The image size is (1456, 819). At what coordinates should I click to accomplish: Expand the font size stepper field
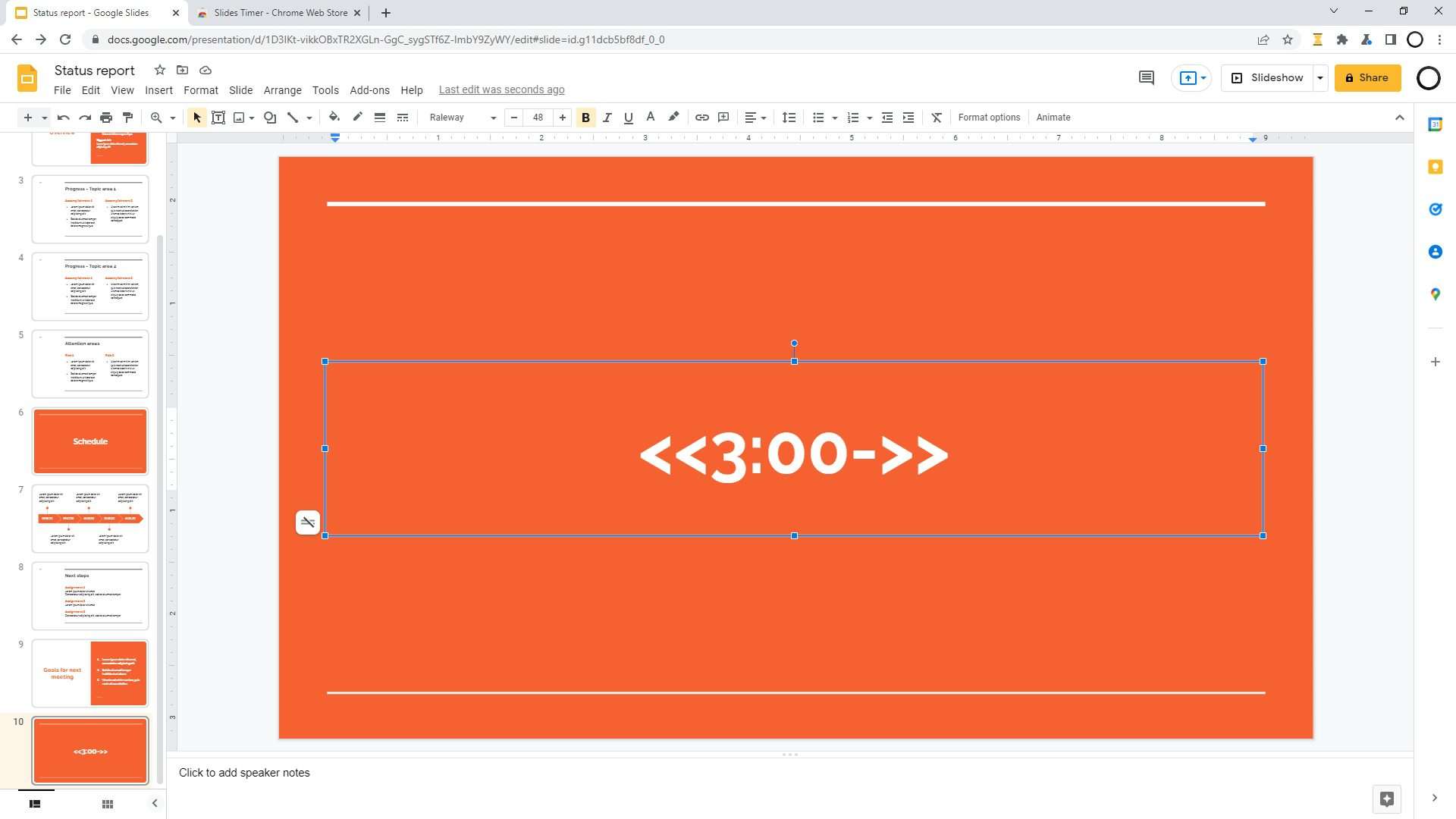click(x=563, y=117)
